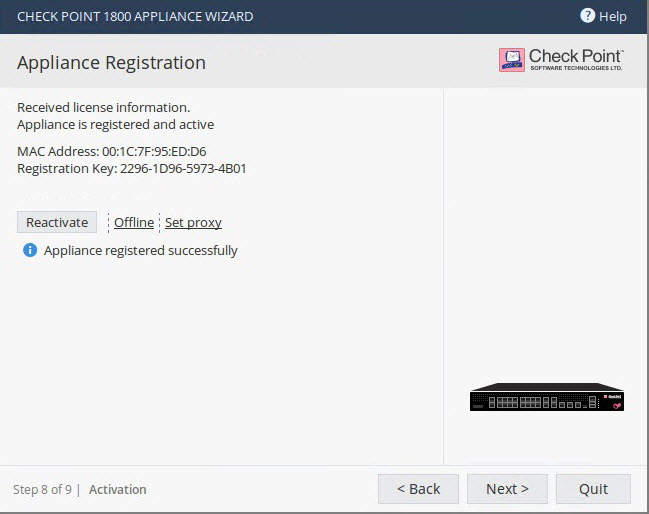Click the appliance hardware image
The width and height of the screenshot is (649, 514).
click(547, 396)
